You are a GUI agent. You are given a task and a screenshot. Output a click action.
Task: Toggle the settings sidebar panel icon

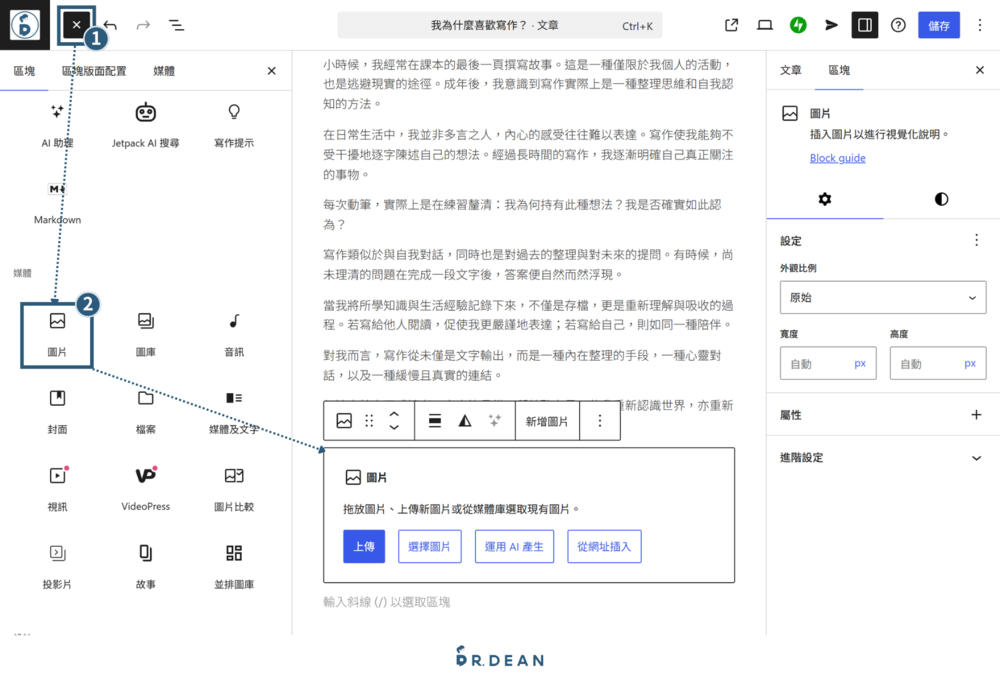click(x=863, y=24)
